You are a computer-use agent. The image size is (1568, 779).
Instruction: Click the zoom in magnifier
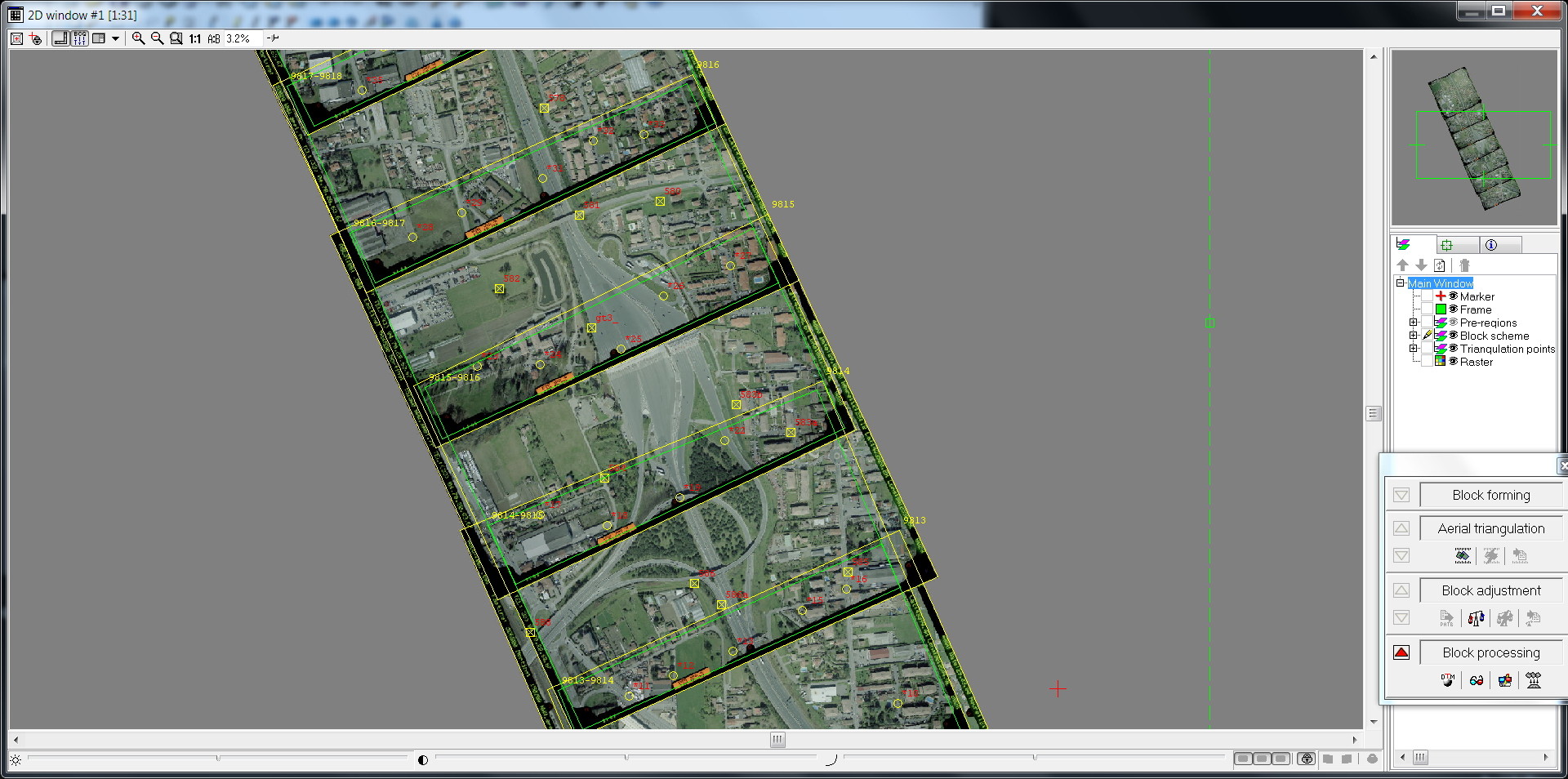coord(138,38)
